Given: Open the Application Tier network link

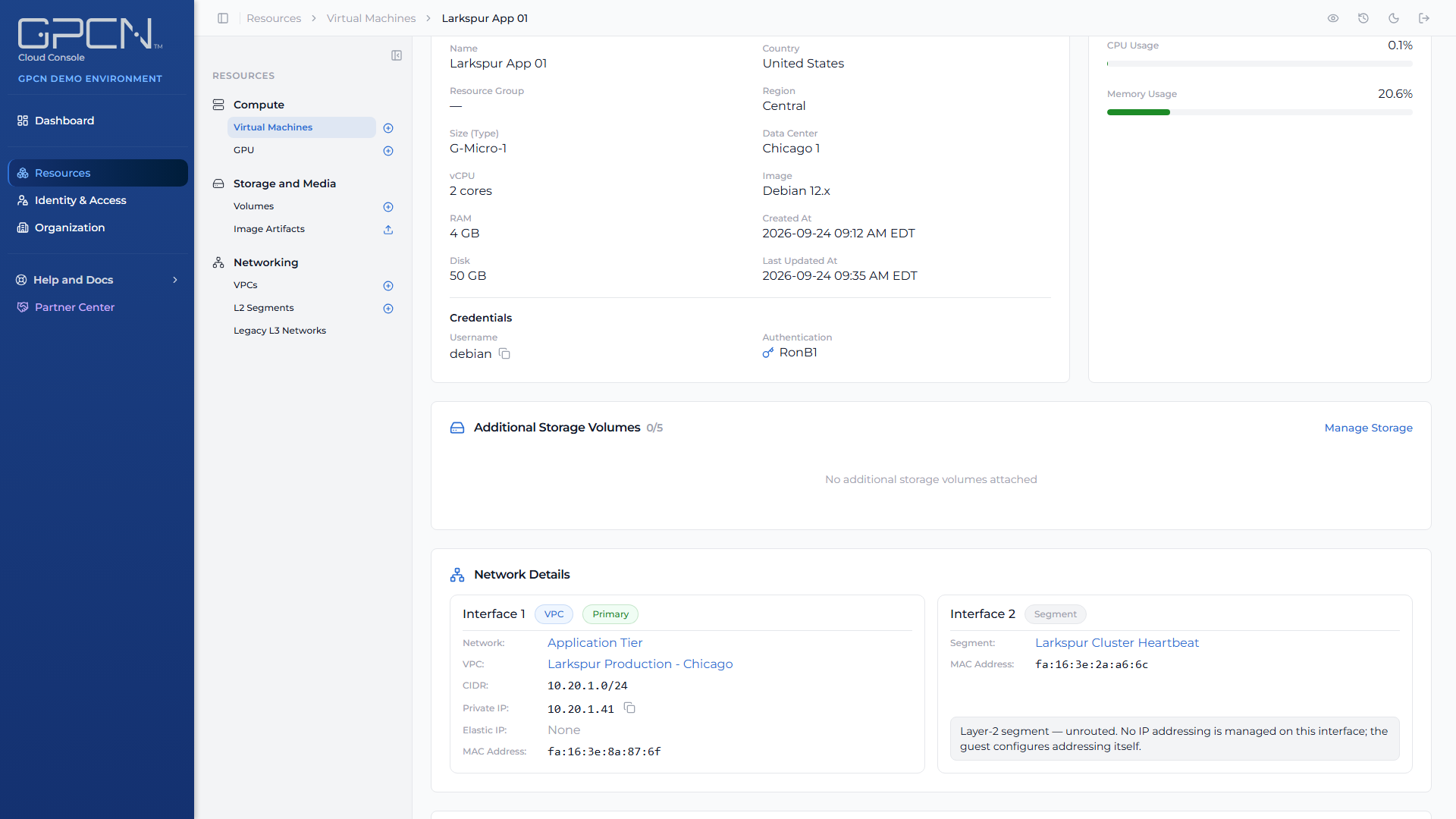Looking at the screenshot, I should click(x=595, y=642).
